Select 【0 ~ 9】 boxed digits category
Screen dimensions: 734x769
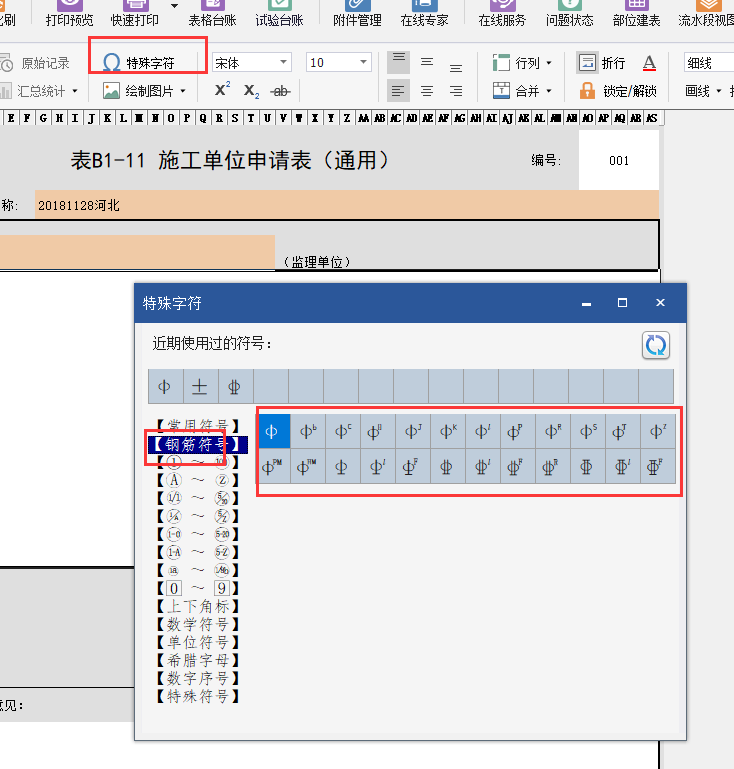(x=198, y=588)
